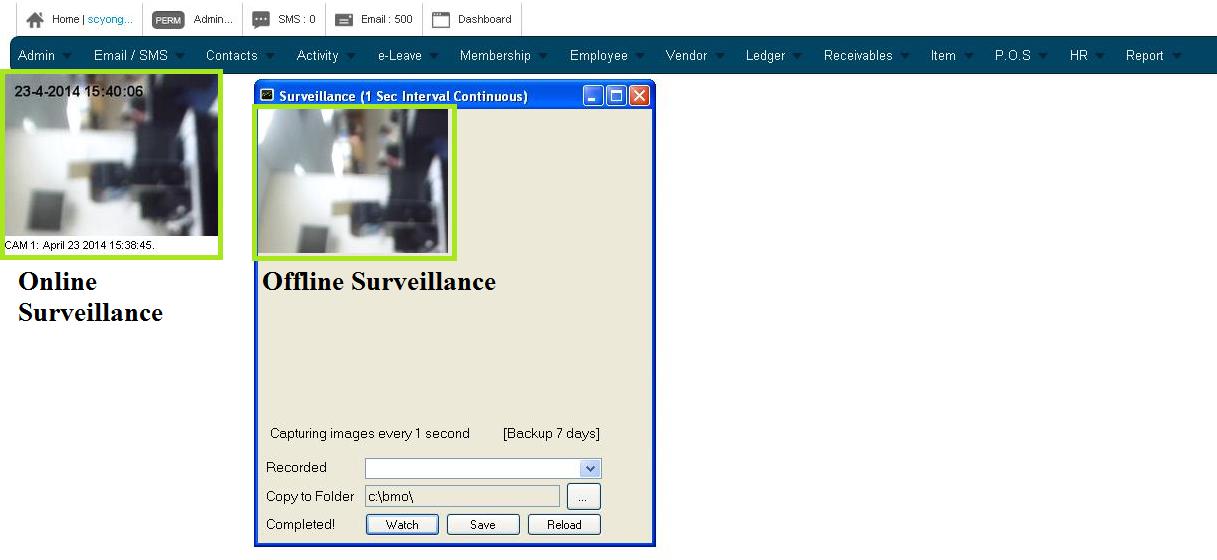Expand the Recorded dropdown list
Screen dimensions: 1217x560
[x=590, y=468]
